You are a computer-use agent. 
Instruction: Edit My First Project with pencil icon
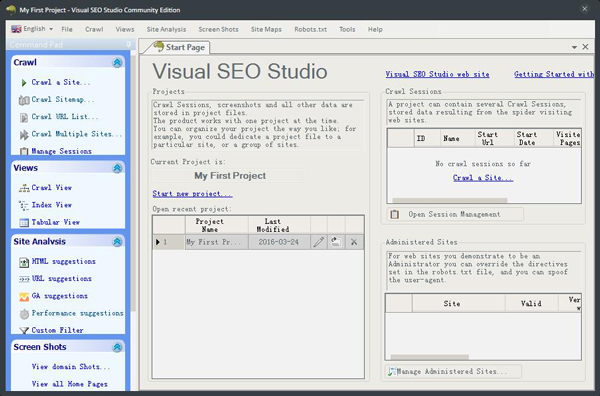pos(318,242)
